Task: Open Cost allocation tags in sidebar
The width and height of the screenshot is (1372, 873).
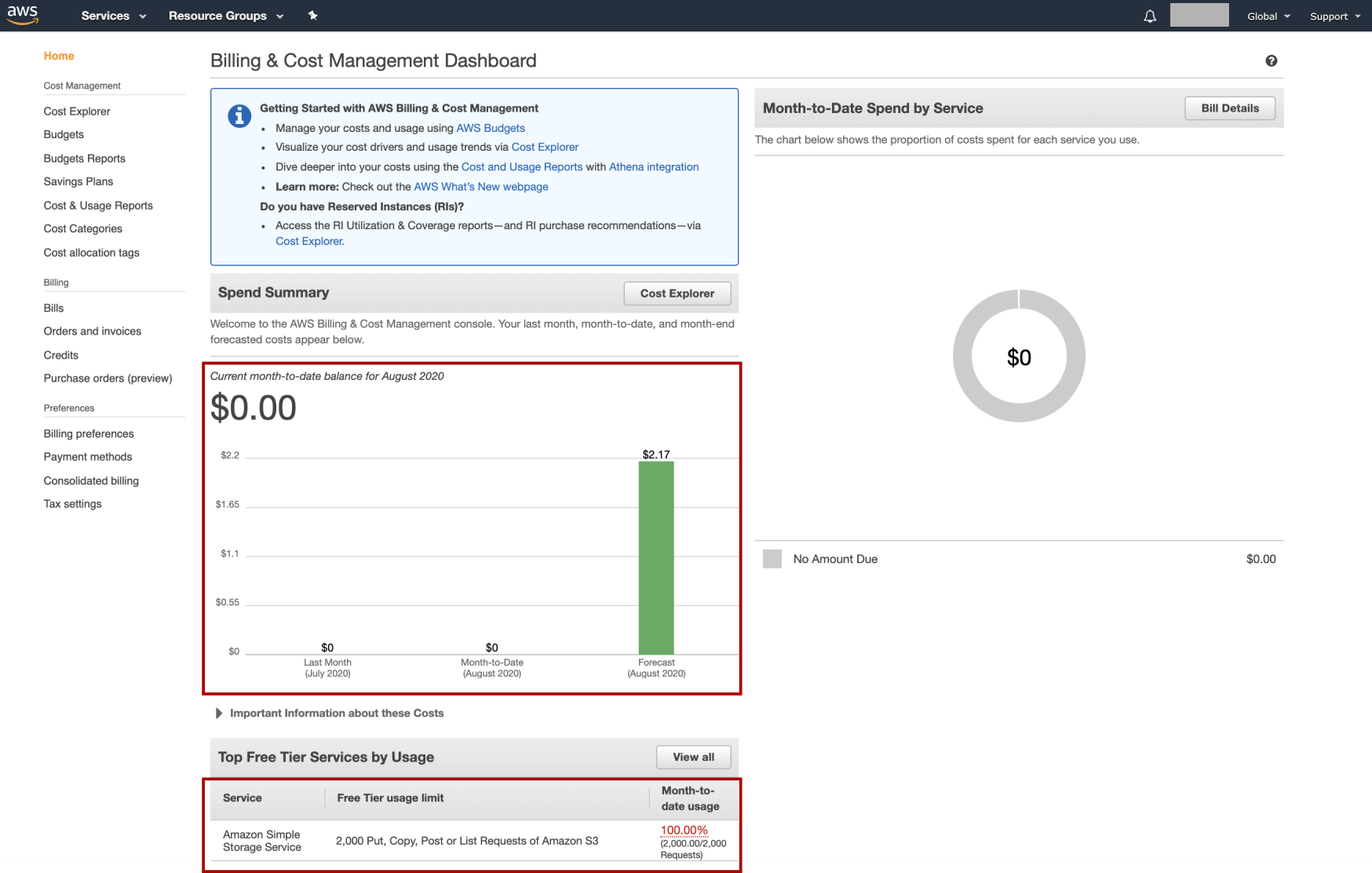Action: [x=92, y=253]
